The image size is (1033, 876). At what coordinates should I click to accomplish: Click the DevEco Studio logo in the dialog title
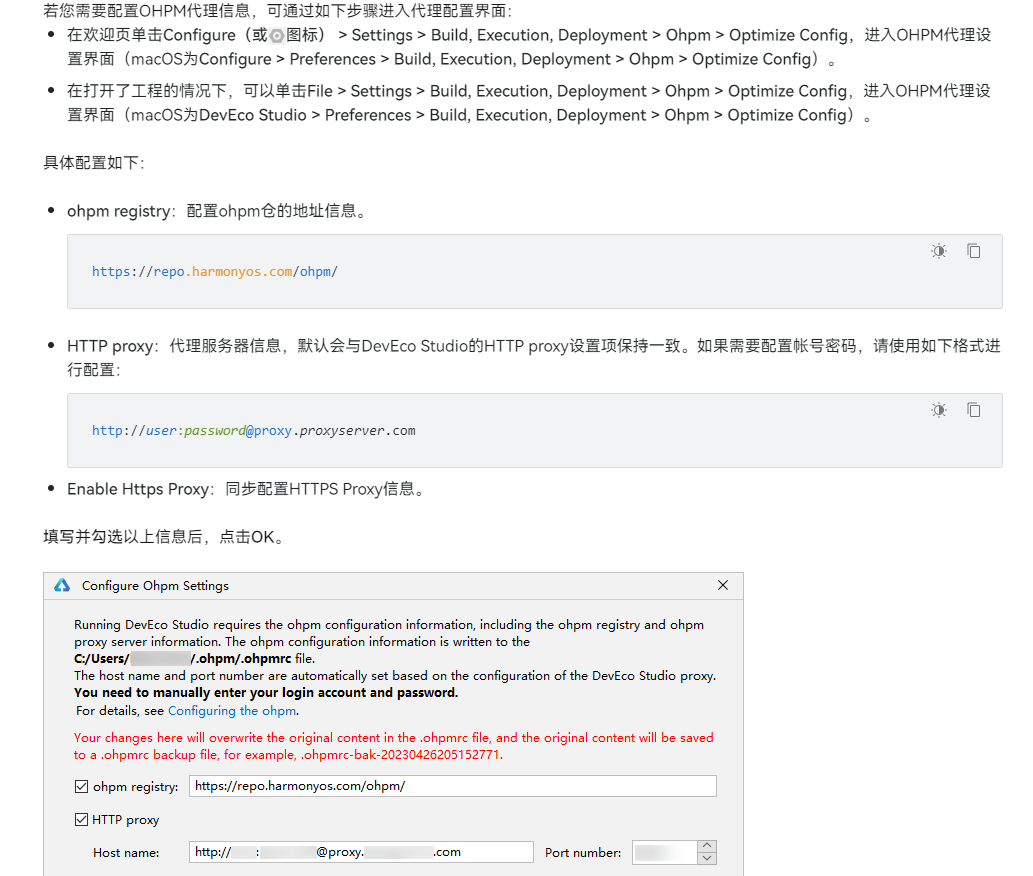[62, 586]
